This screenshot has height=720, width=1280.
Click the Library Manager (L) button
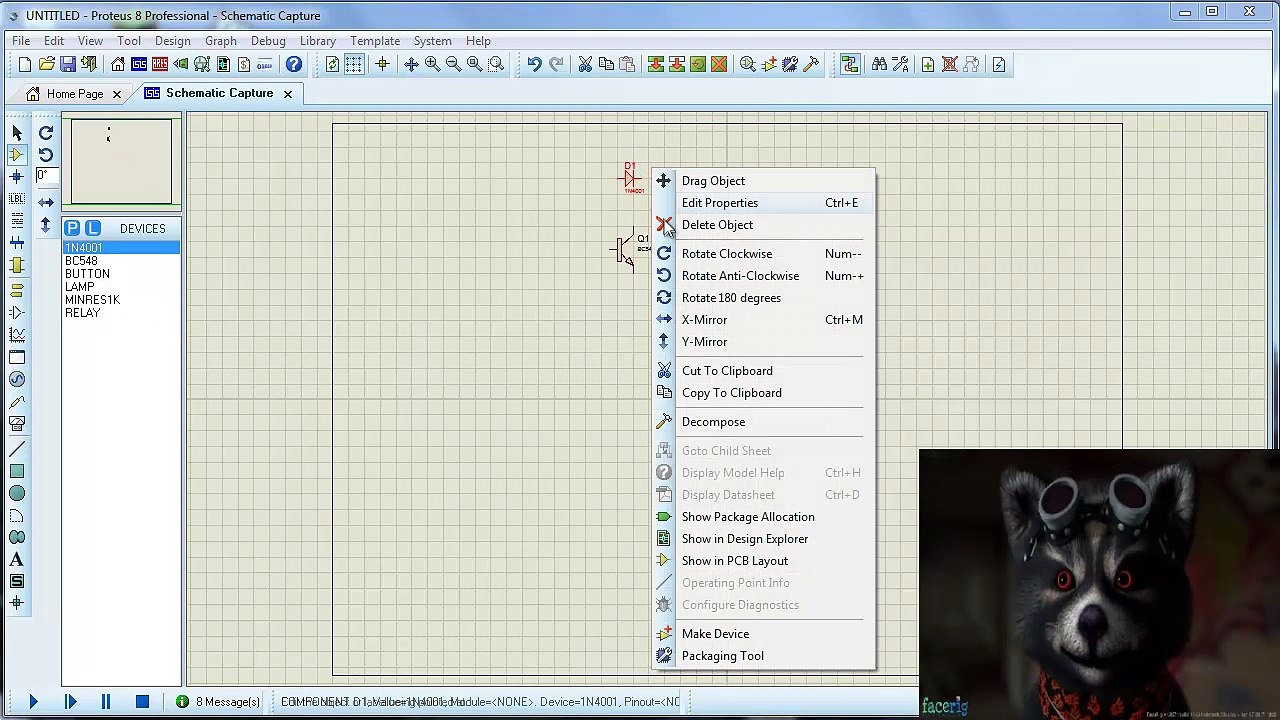pyautogui.click(x=92, y=228)
